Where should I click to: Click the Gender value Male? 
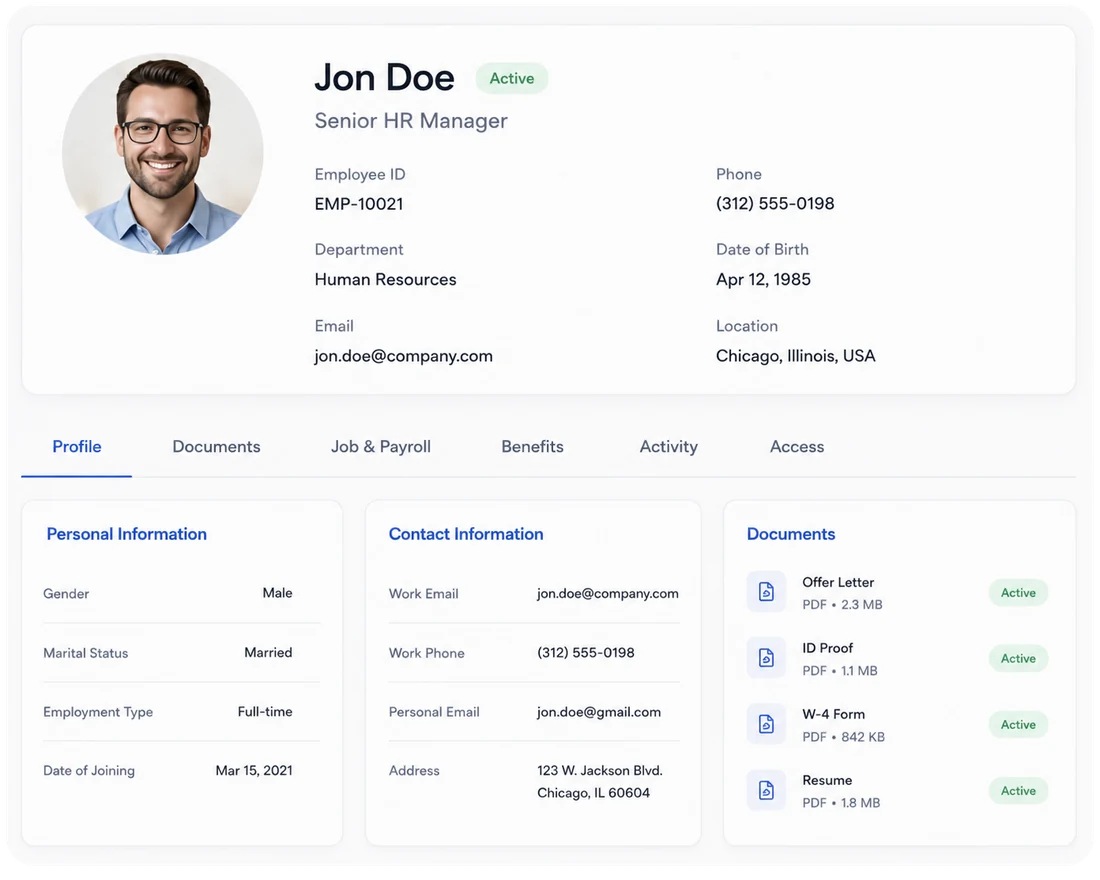tap(277, 593)
